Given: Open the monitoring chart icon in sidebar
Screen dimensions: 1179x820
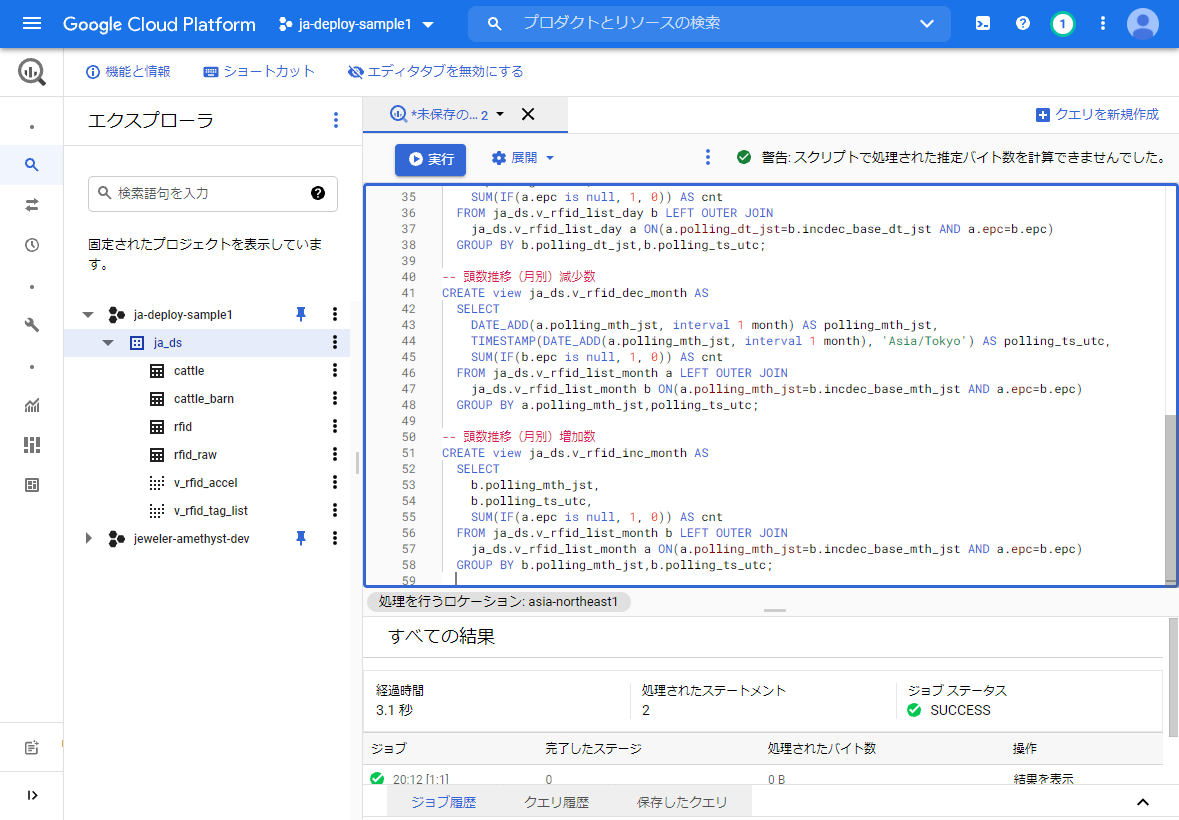Looking at the screenshot, I should 32,405.
